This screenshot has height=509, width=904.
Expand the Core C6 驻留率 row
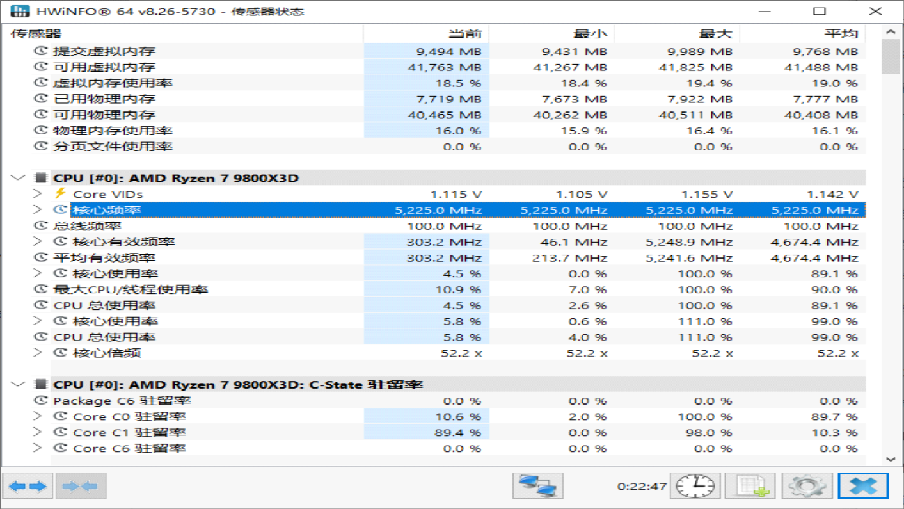[x=37, y=448]
